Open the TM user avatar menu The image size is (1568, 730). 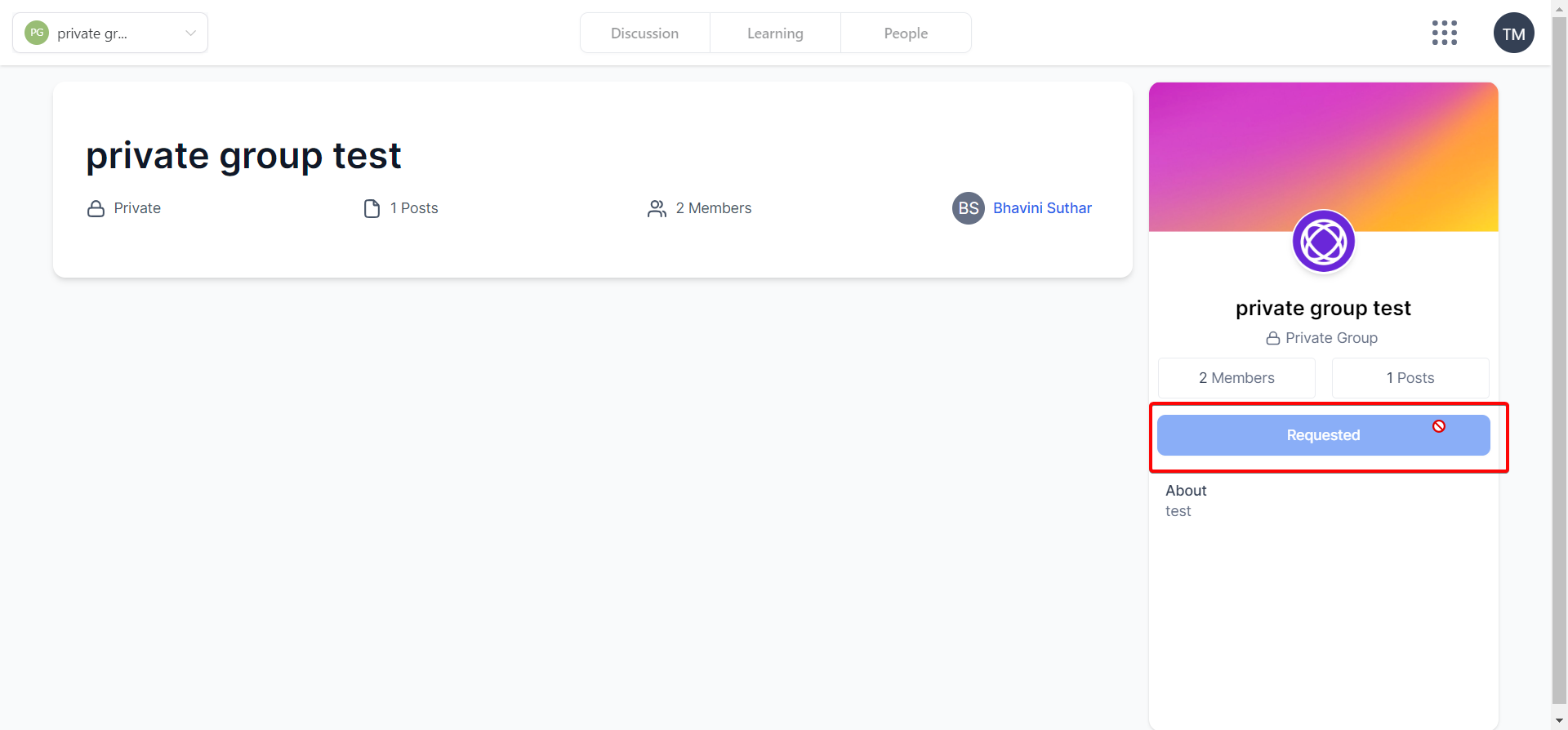click(1513, 33)
